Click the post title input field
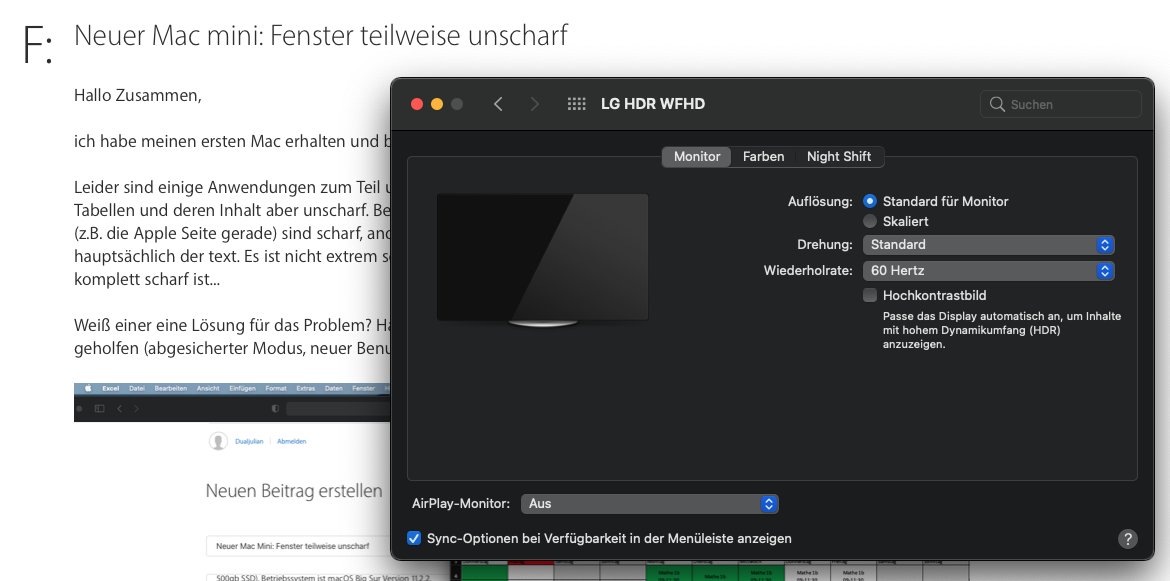The image size is (1170, 581). click(x=298, y=546)
